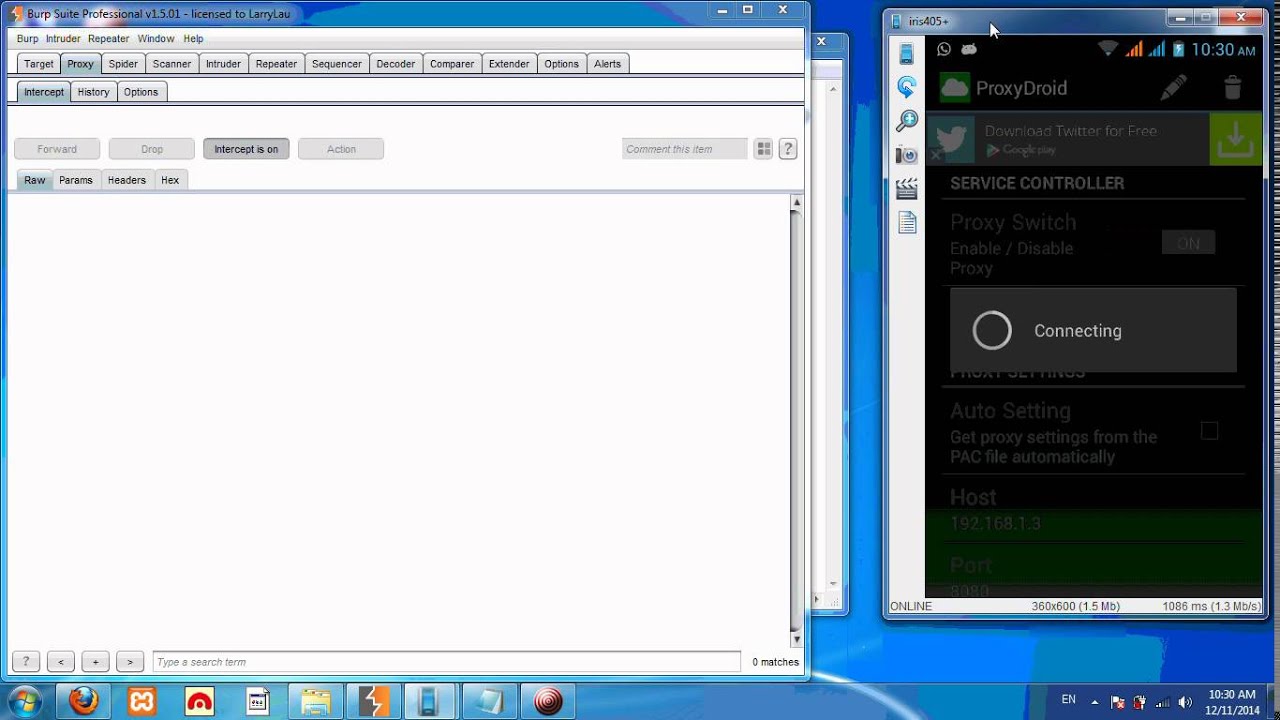Click the Drop button
The width and height of the screenshot is (1280, 720).
pyautogui.click(x=152, y=149)
